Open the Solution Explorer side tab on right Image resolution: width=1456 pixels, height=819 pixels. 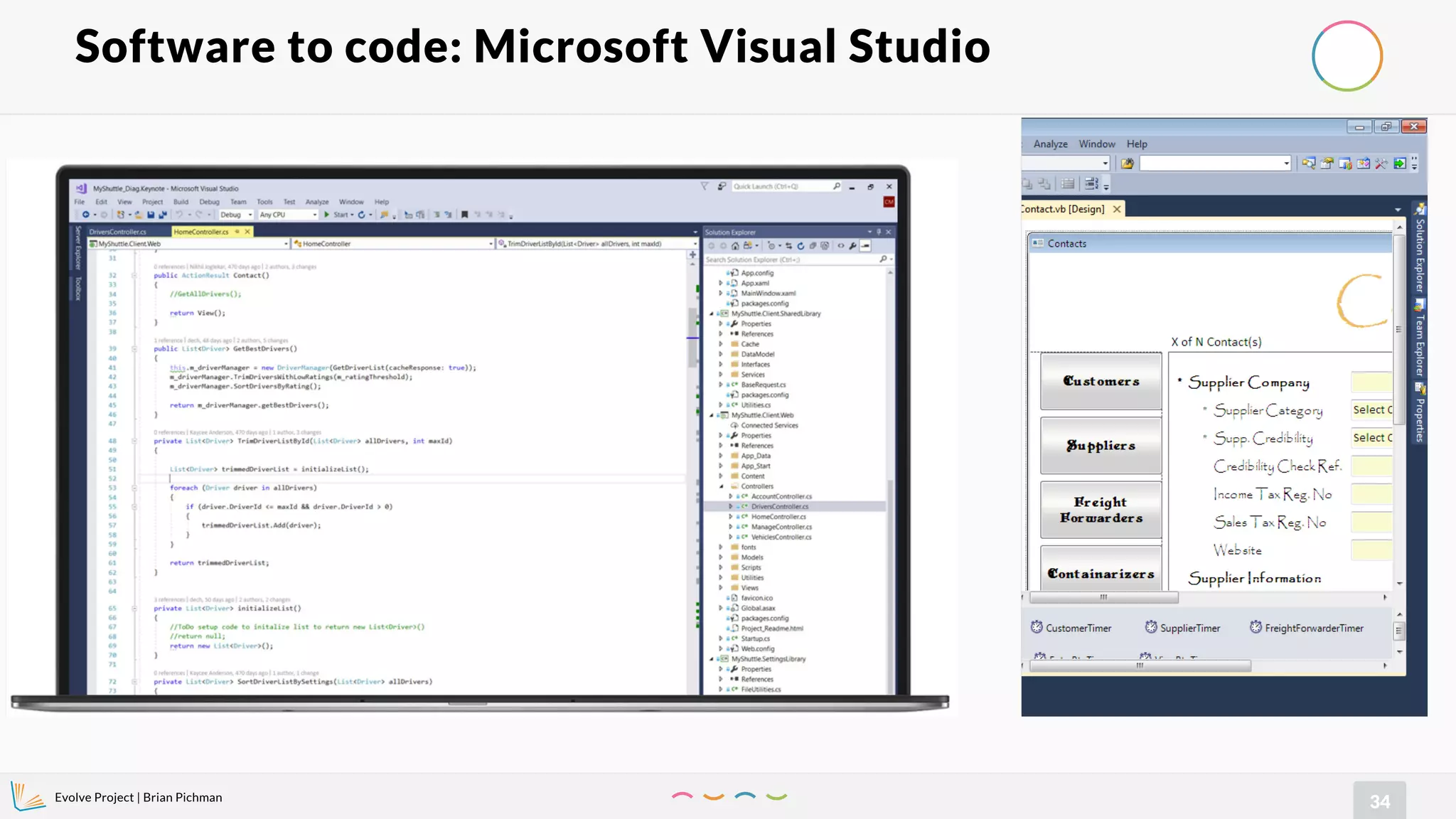point(1420,249)
